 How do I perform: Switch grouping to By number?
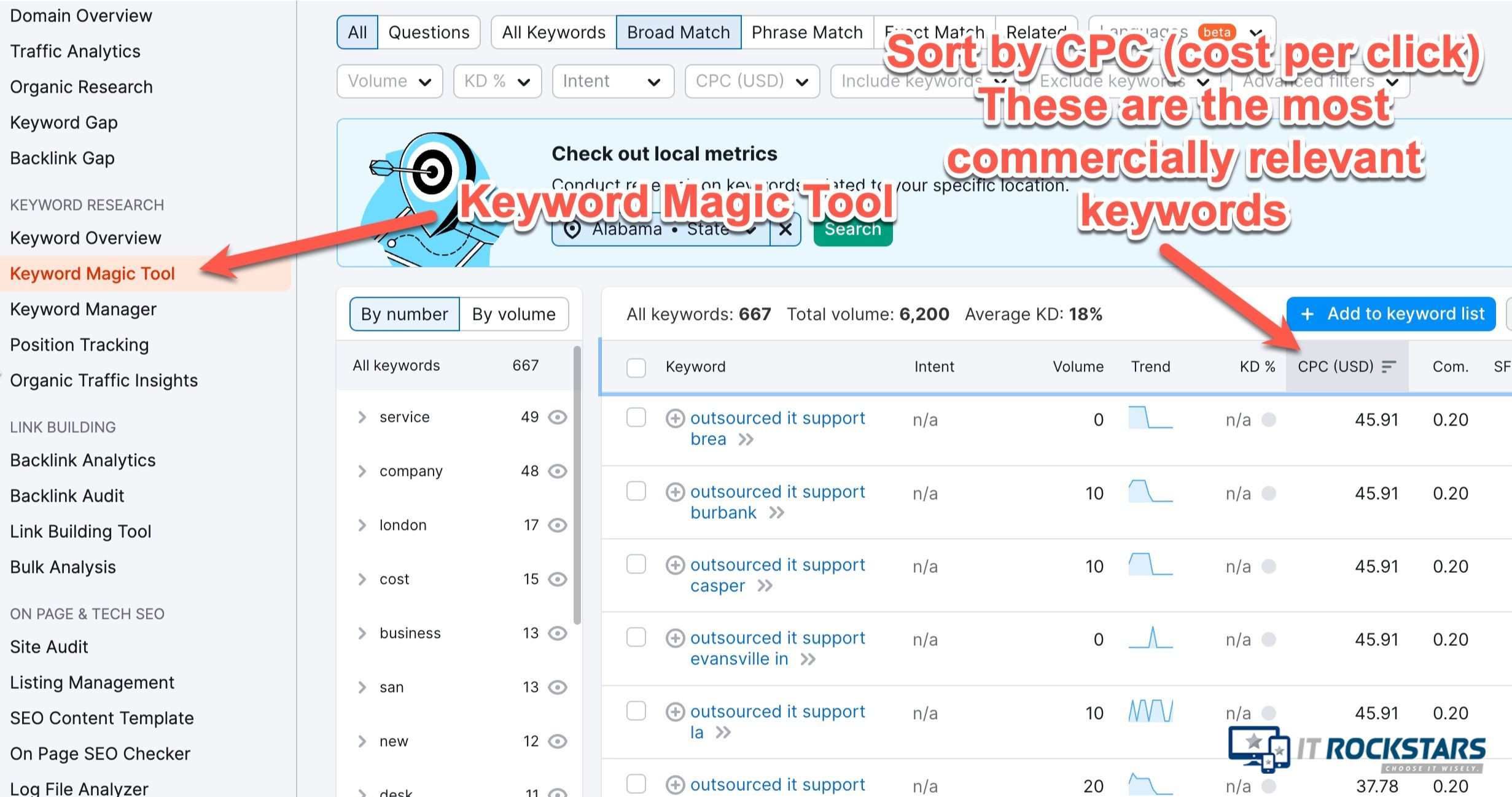point(405,314)
